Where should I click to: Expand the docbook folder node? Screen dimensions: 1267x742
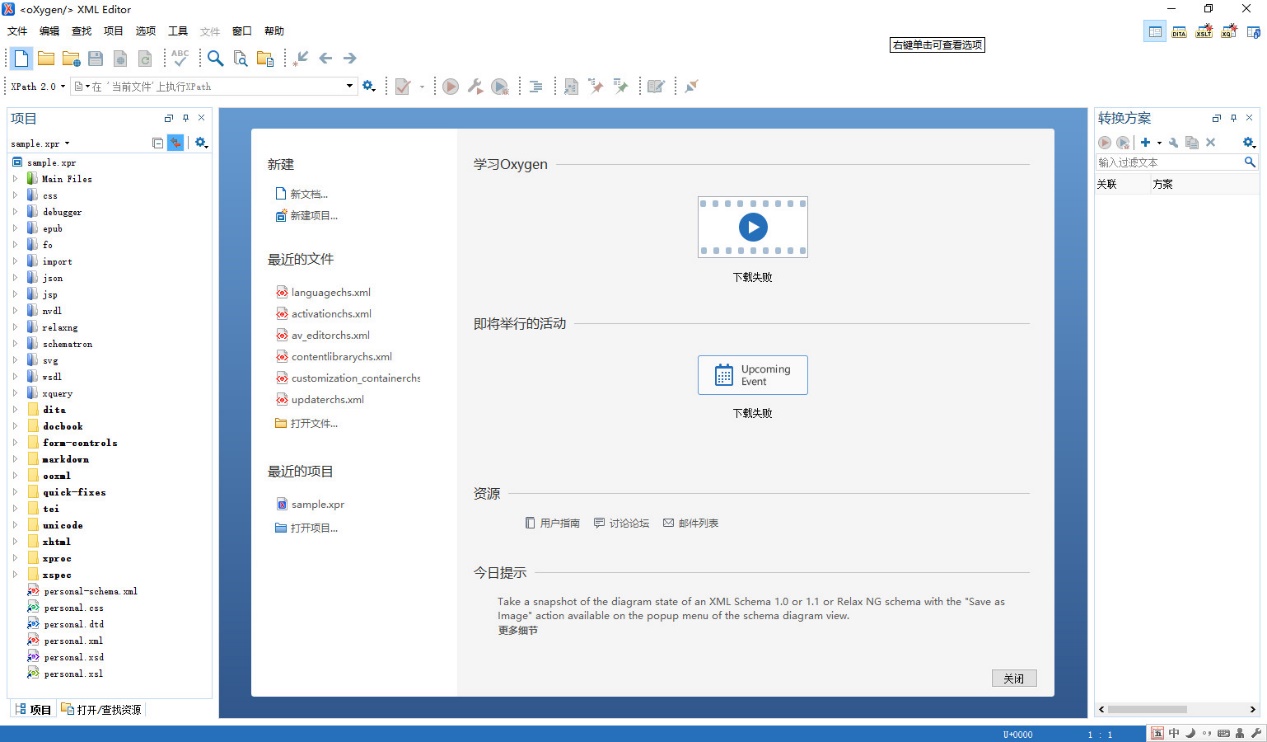(x=15, y=426)
